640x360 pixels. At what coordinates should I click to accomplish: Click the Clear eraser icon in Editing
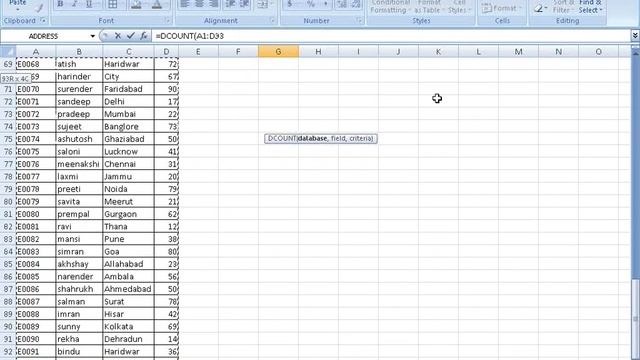(x=539, y=8)
